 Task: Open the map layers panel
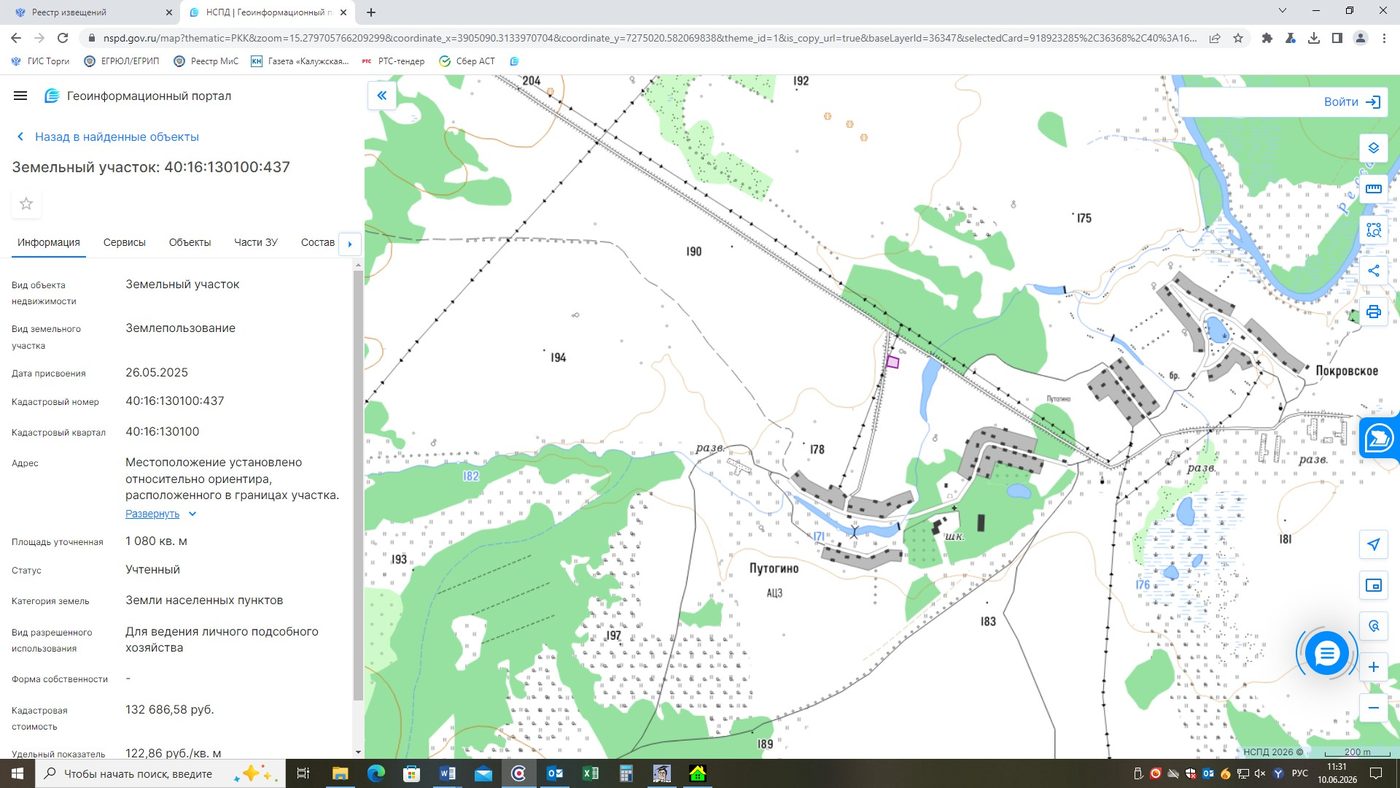[x=1373, y=148]
